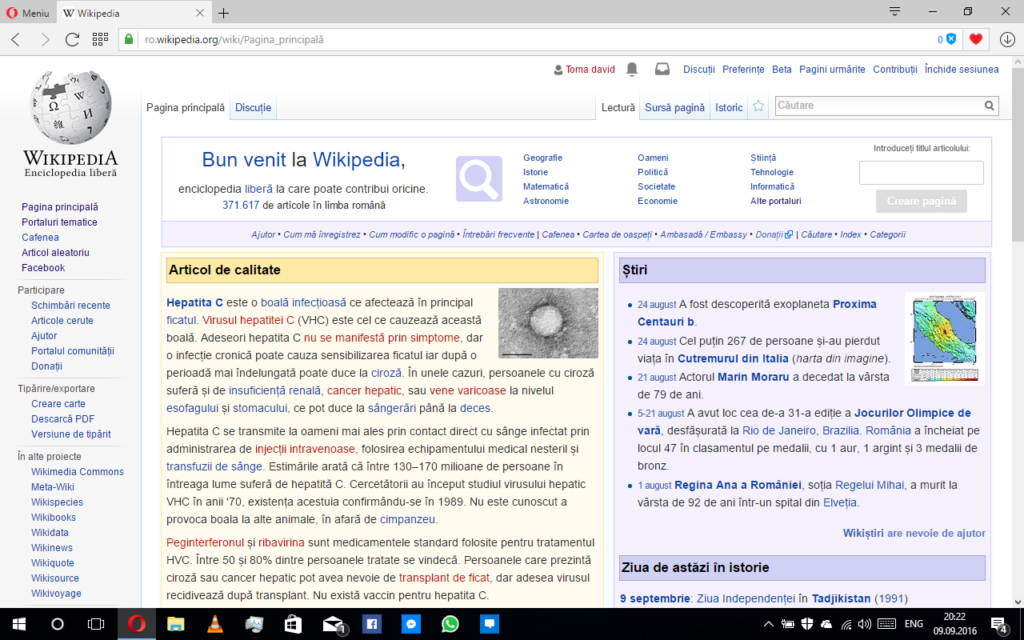Bookmark page with the heart icon
1024x640 pixels.
[976, 39]
